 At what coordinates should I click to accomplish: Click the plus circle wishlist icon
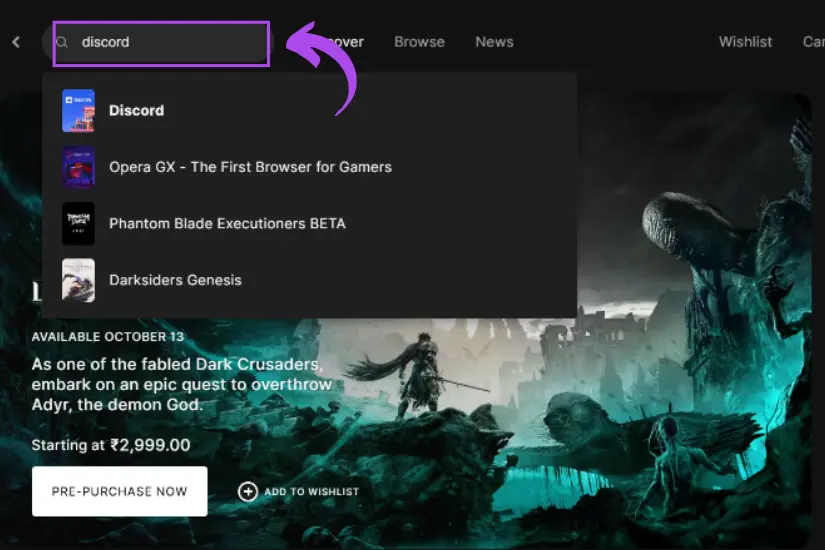point(248,492)
